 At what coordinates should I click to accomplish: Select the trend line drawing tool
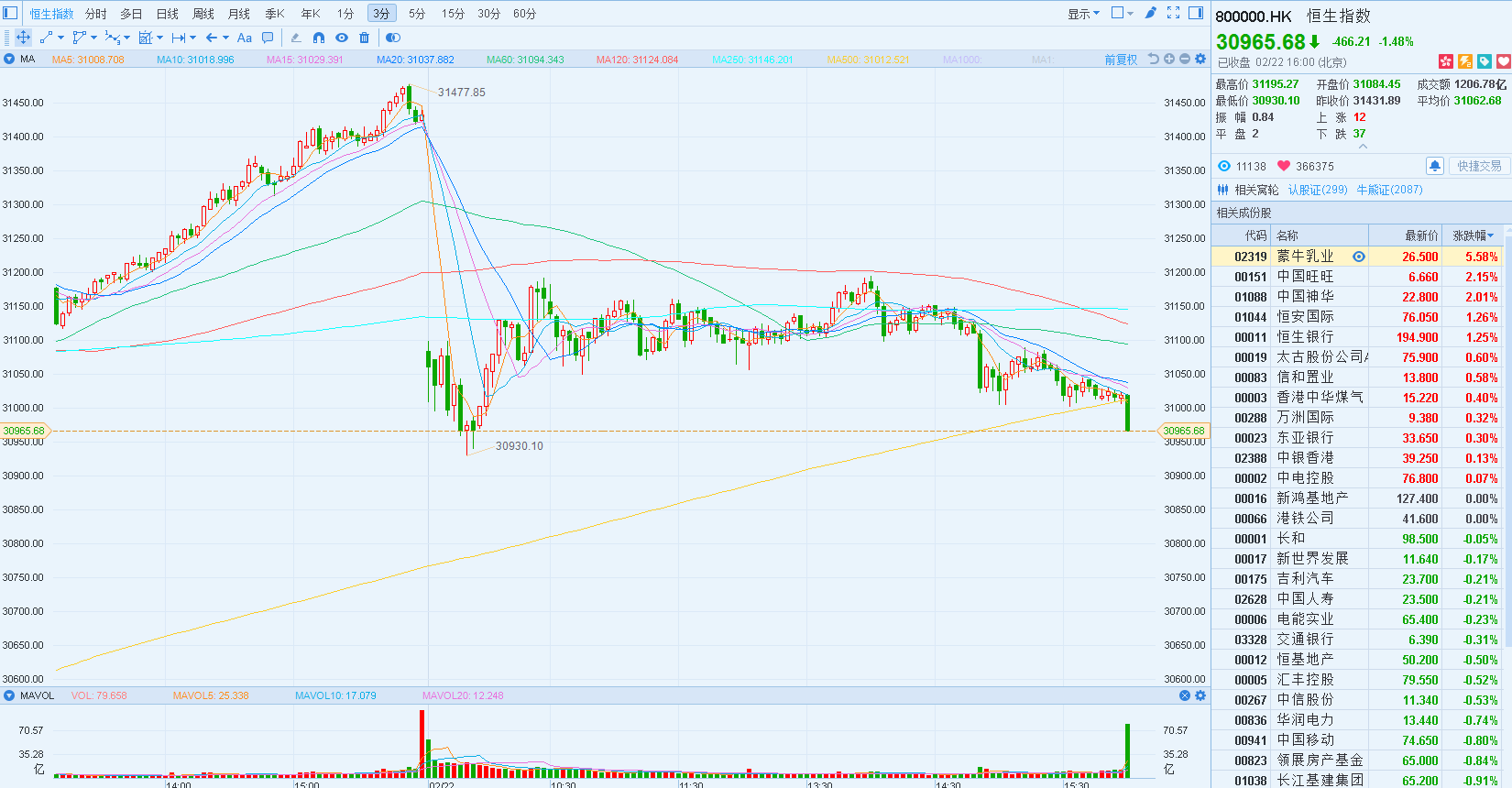coord(47,38)
